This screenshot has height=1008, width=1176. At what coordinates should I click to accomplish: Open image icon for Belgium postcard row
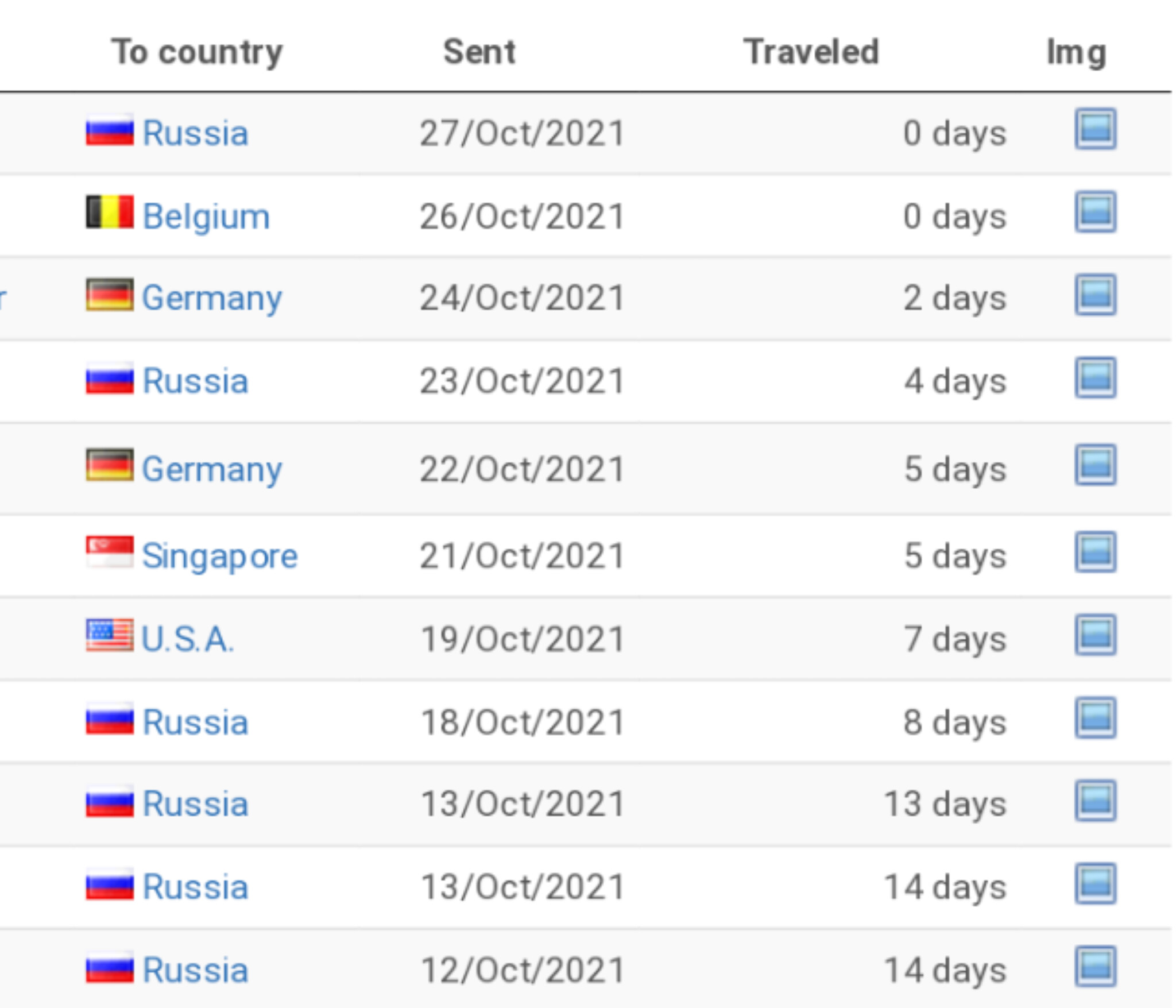click(x=1095, y=212)
